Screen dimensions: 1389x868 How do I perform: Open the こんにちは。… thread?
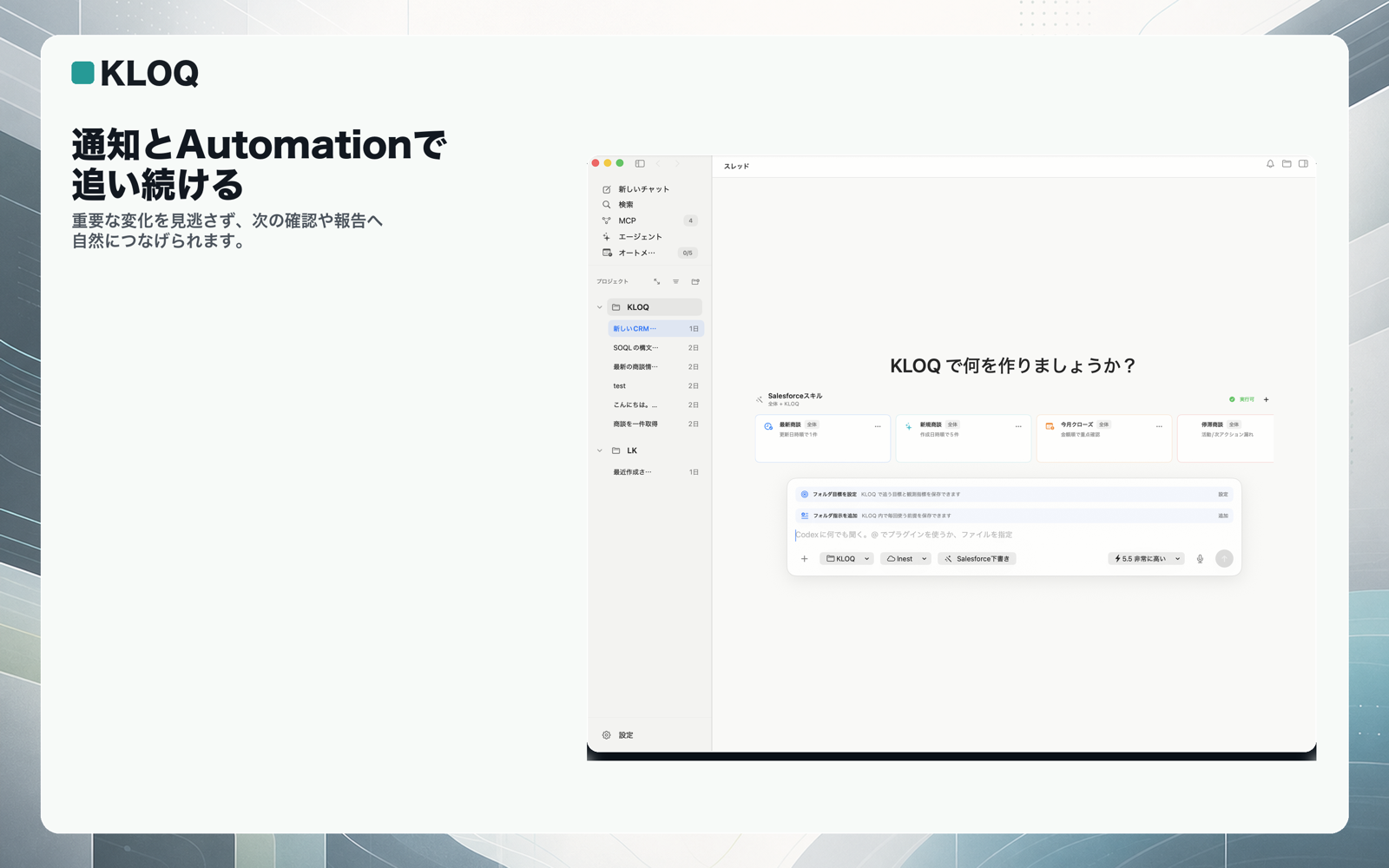coord(656,405)
